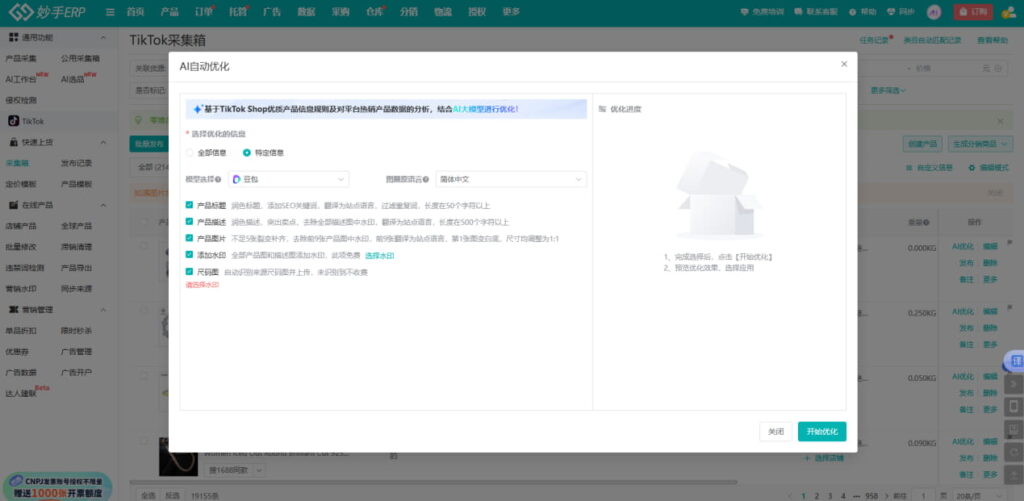Click the 快速上货 section icon in sidebar

click(13, 142)
